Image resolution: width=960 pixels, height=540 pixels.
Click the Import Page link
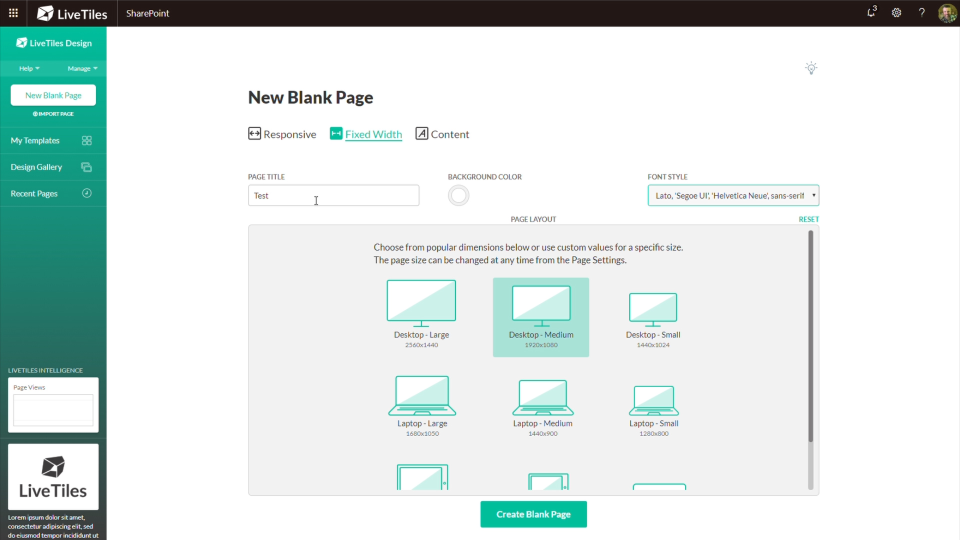pos(53,114)
